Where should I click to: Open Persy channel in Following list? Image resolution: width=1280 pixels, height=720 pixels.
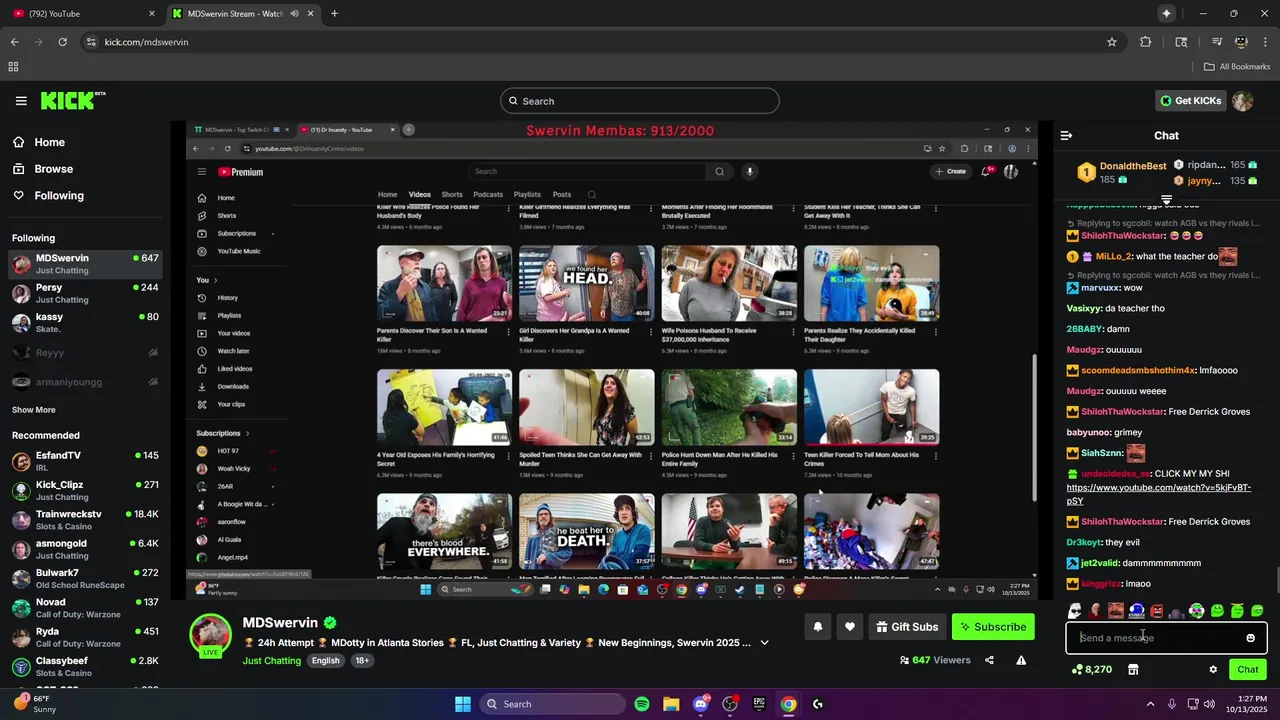point(85,293)
